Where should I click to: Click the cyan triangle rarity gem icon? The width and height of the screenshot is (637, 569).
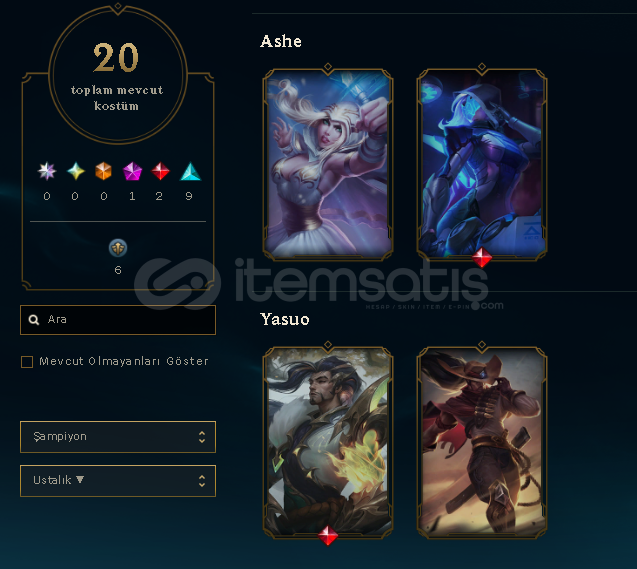(x=190, y=171)
